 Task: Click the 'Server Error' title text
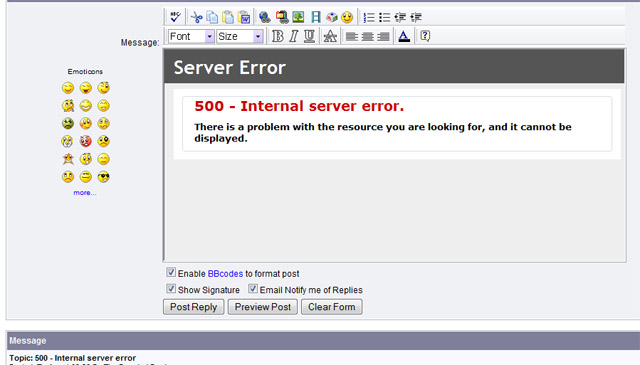(x=229, y=67)
